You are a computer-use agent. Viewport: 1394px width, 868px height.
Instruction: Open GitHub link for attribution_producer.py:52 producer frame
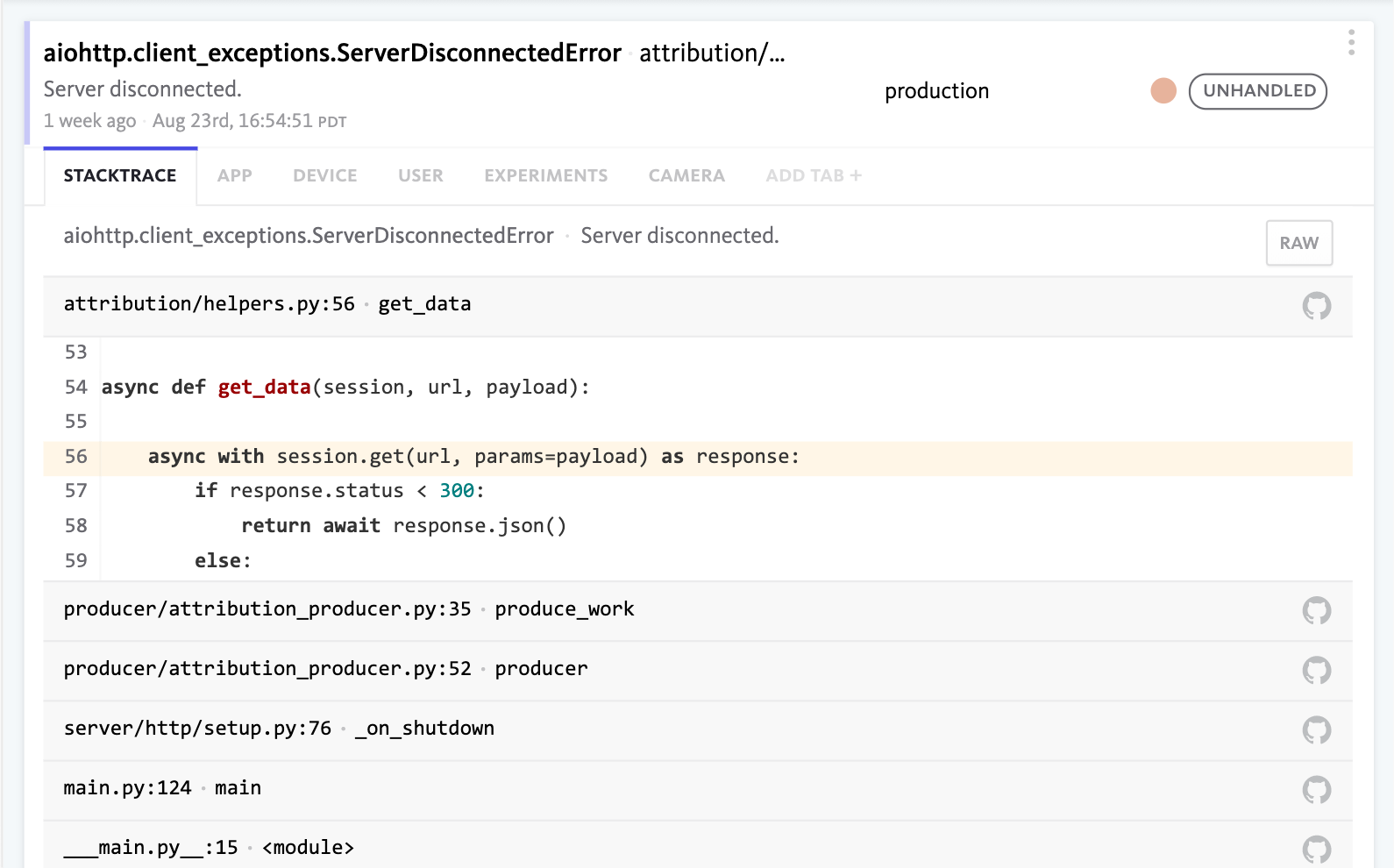[1316, 671]
